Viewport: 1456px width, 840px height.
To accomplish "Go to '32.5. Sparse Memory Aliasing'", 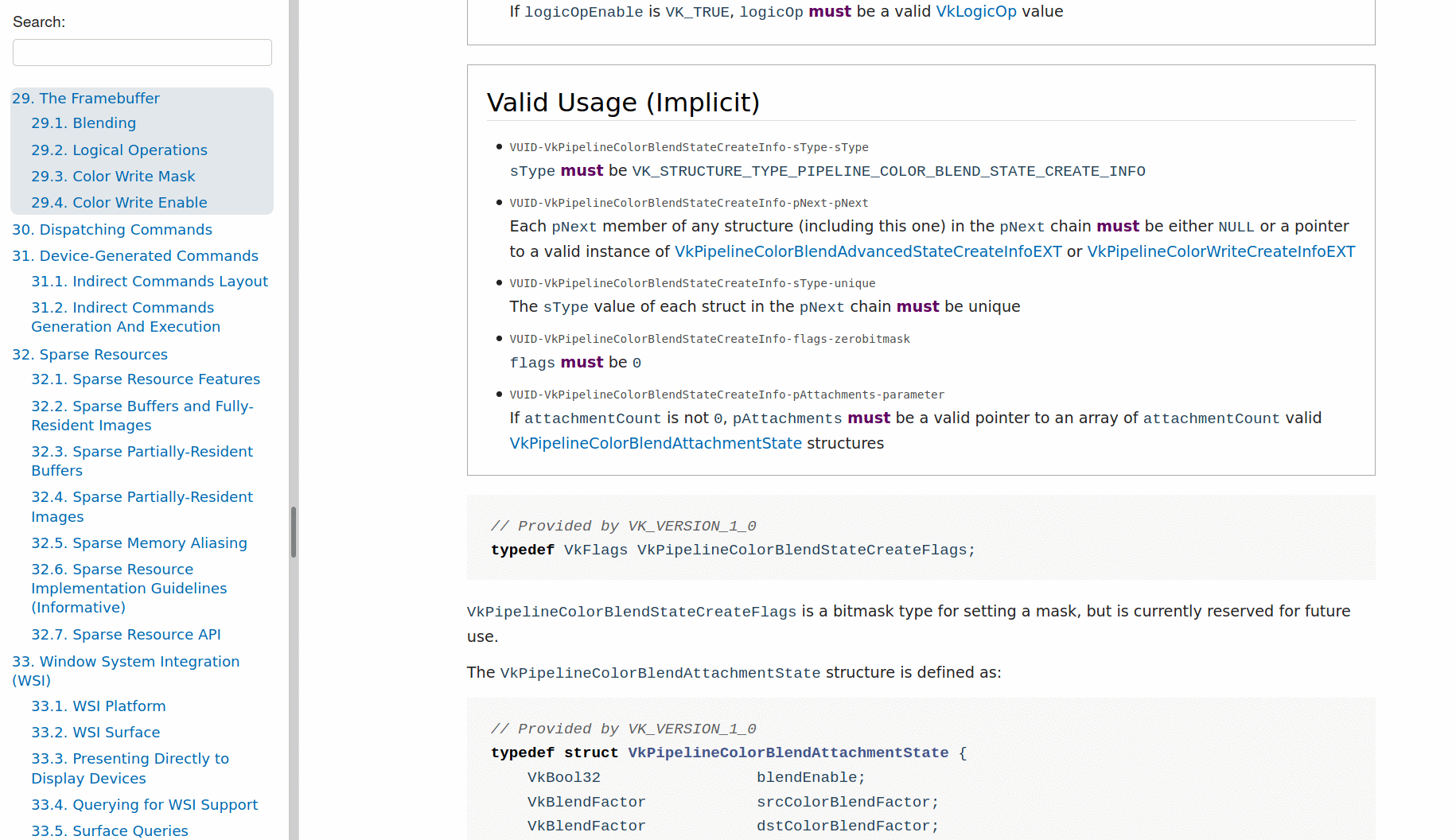I will click(139, 542).
